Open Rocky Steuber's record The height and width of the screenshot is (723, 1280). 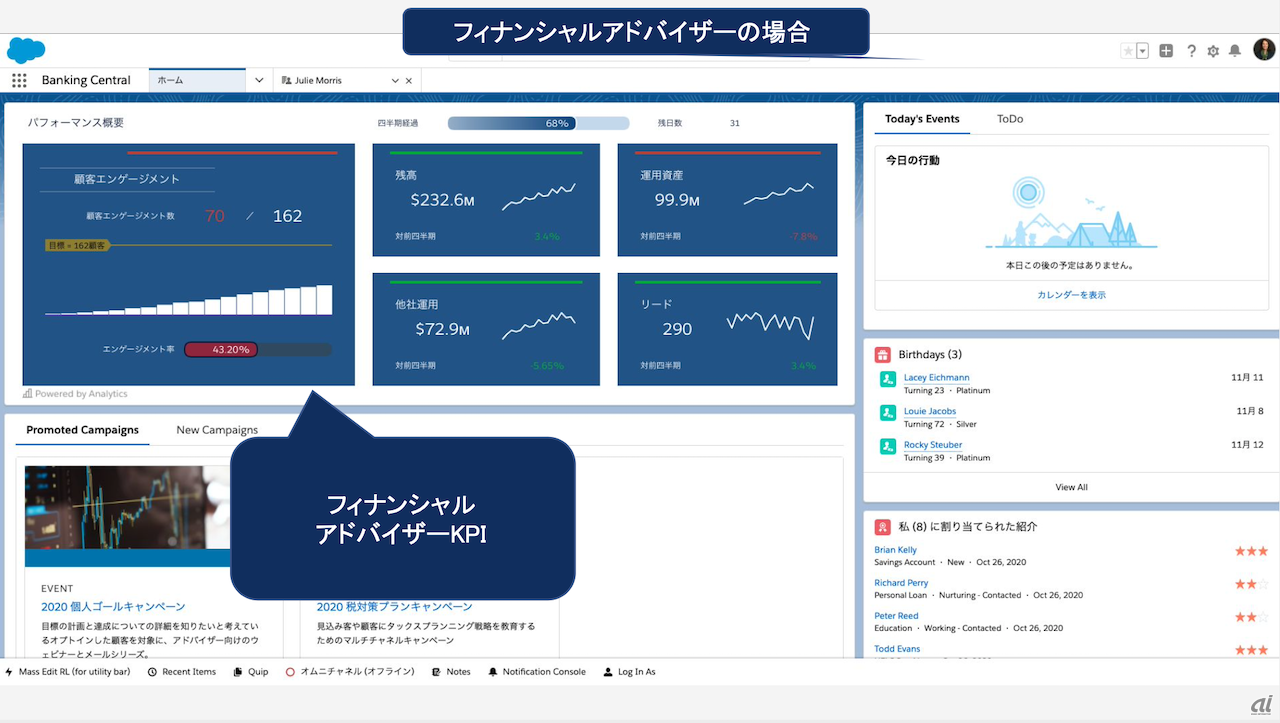(933, 445)
